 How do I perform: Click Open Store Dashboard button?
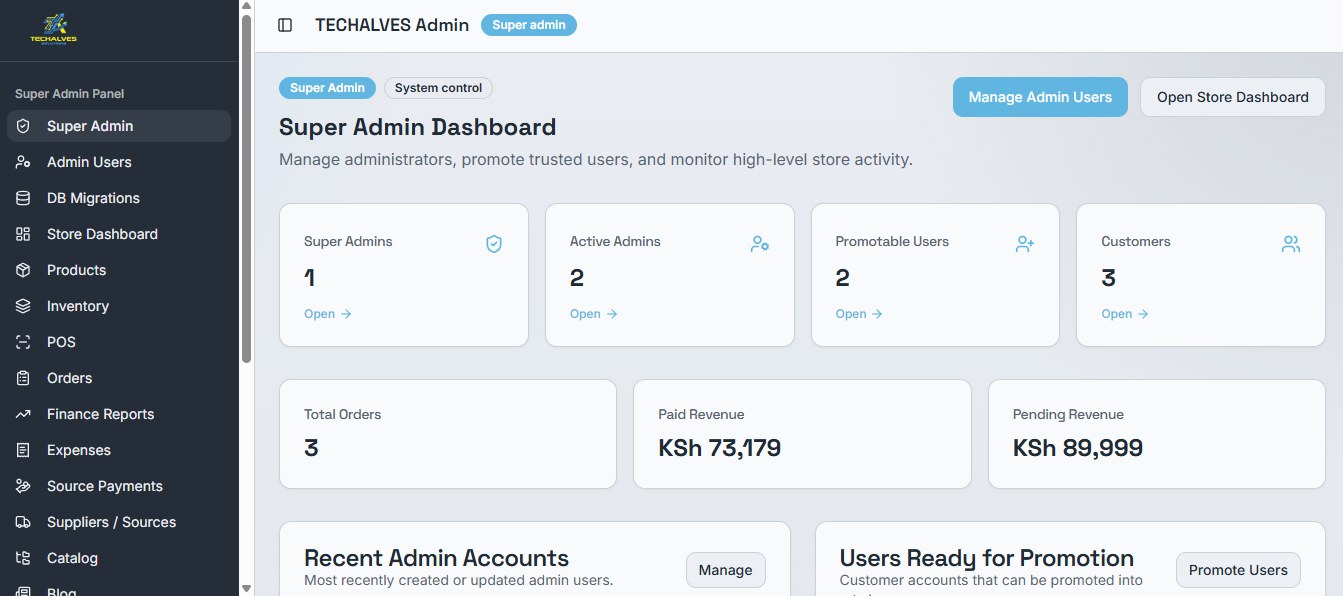1233,97
